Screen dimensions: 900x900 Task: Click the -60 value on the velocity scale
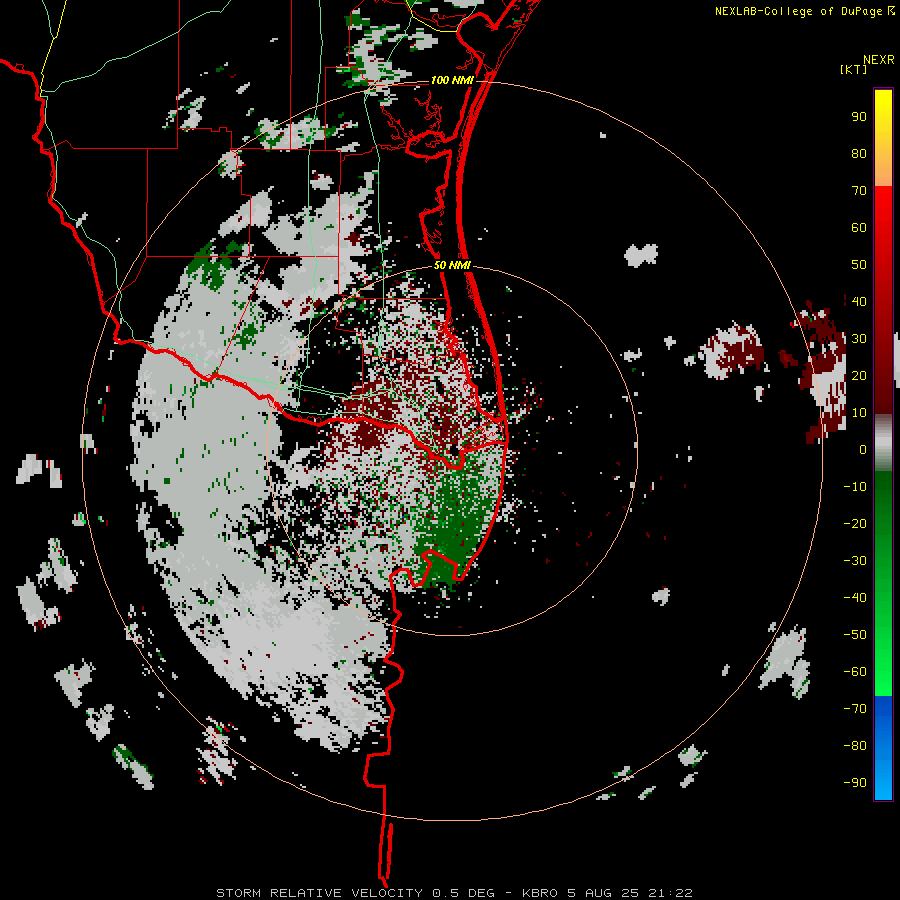pyautogui.click(x=855, y=672)
